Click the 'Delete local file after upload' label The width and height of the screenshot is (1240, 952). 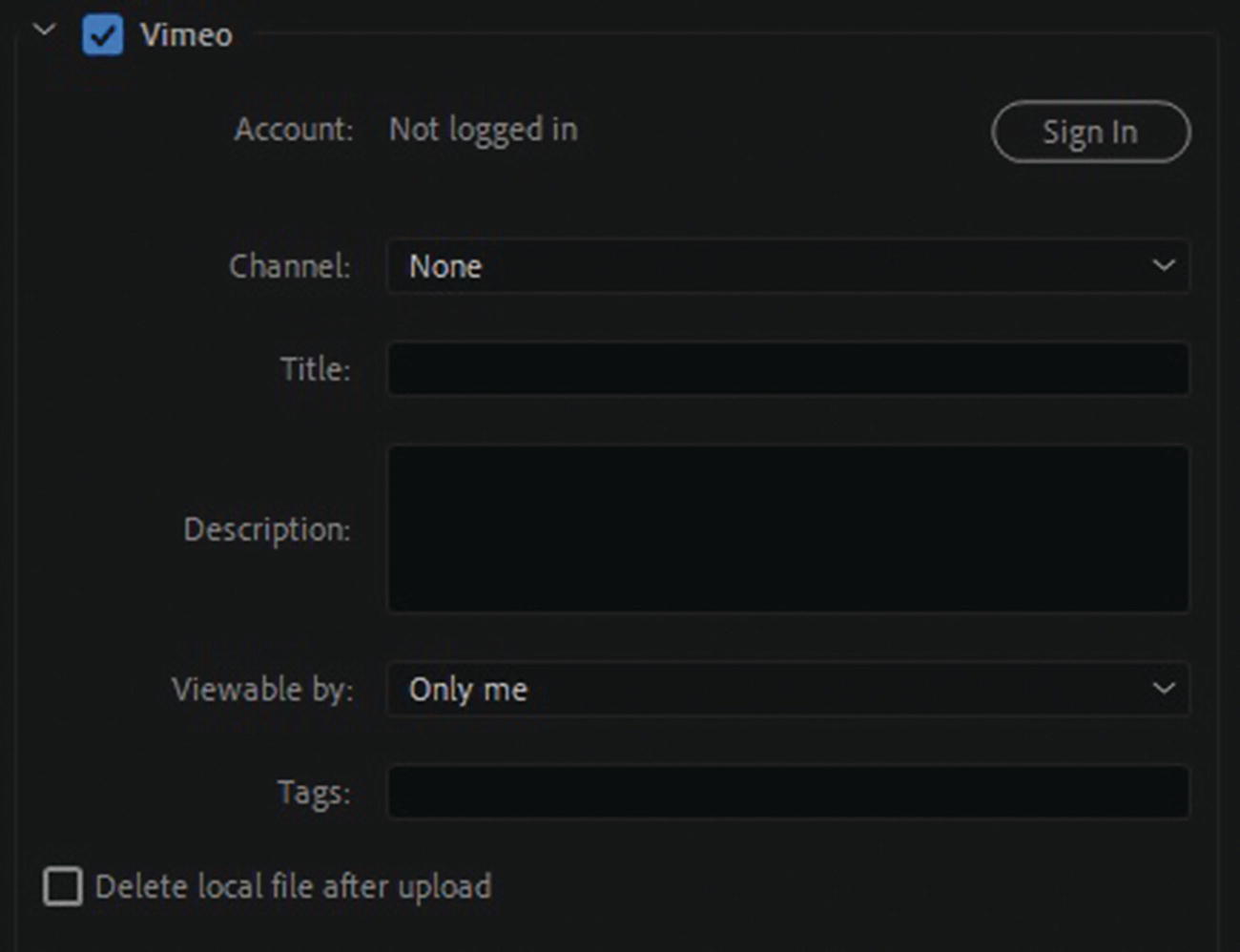[294, 887]
